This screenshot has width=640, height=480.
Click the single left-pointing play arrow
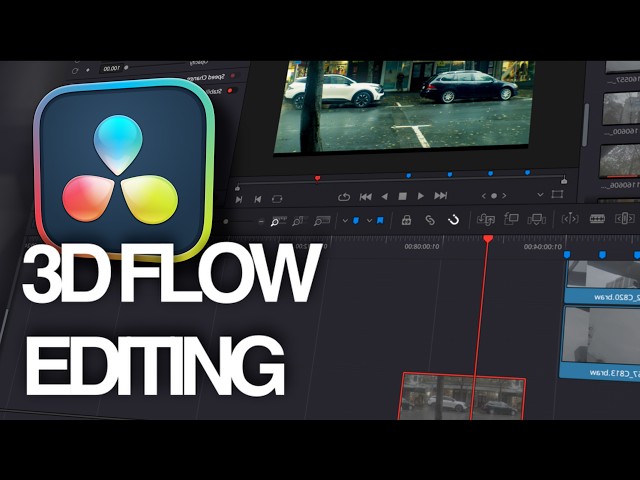(x=384, y=197)
